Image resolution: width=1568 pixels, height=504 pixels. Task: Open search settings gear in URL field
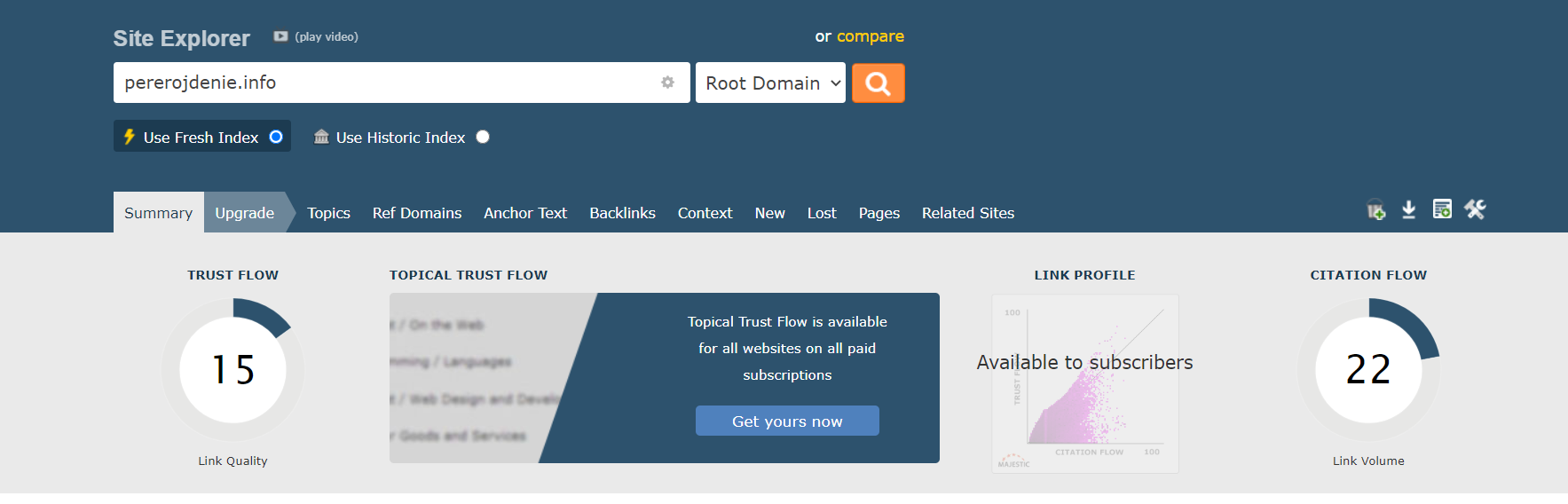667,83
